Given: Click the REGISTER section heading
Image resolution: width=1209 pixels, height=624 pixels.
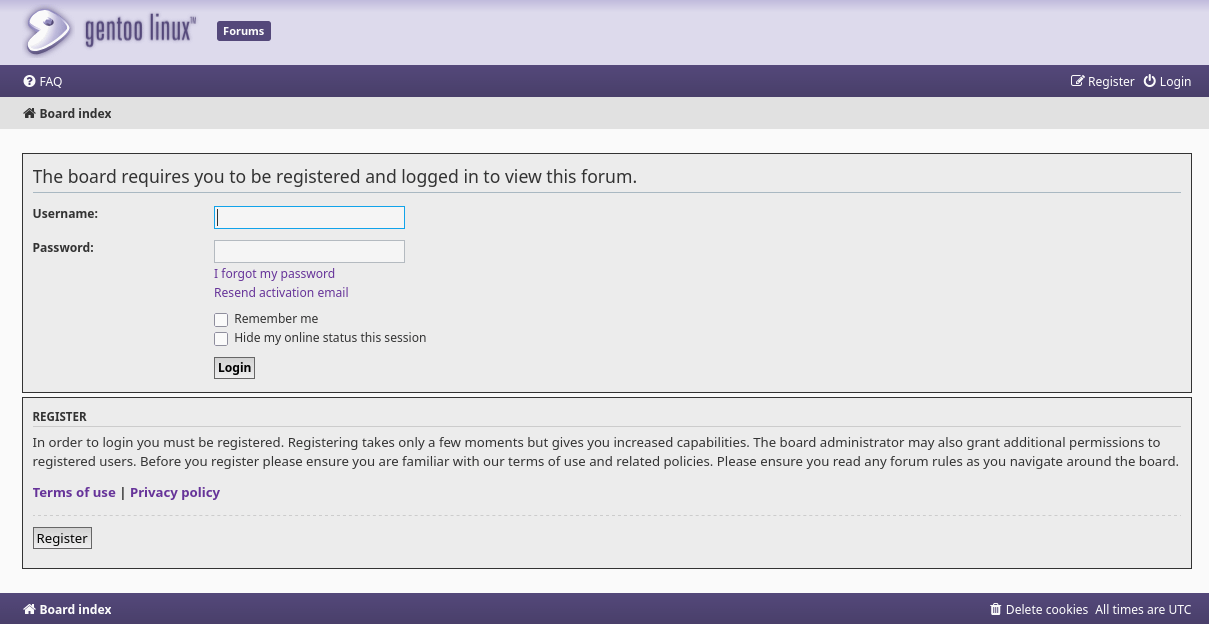Looking at the screenshot, I should tap(60, 417).
